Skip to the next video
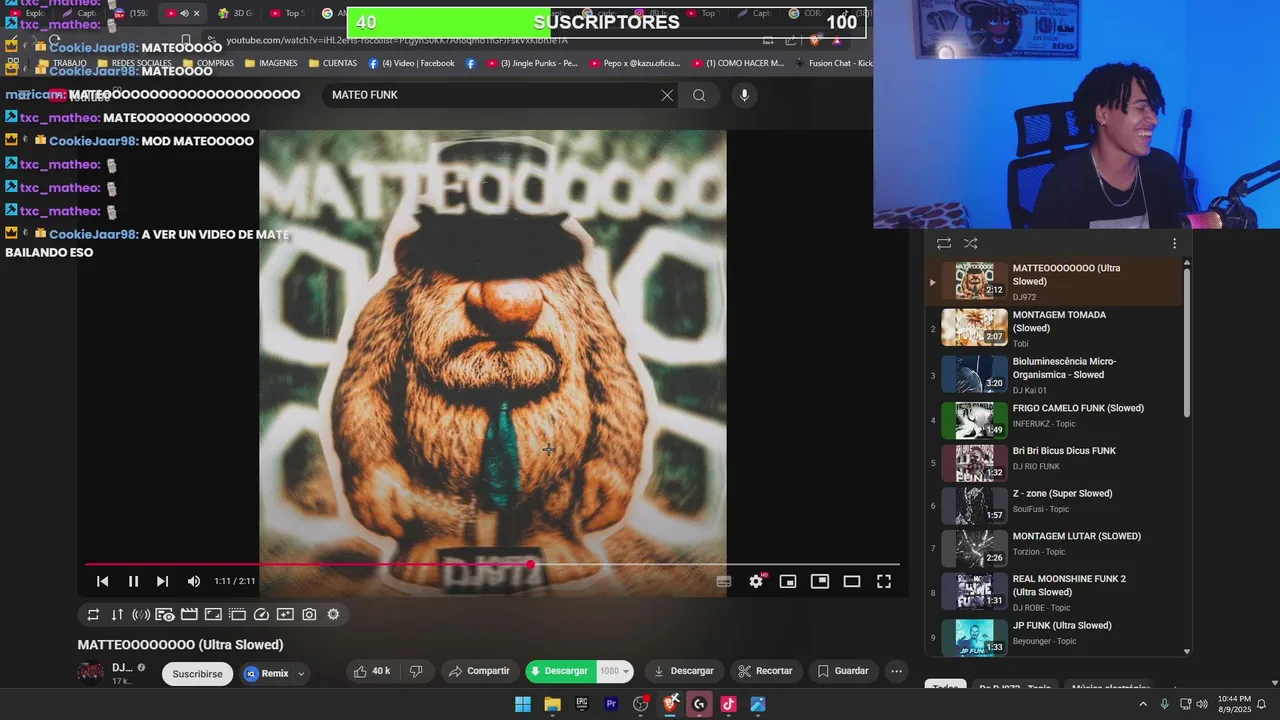1280x720 pixels. pyautogui.click(x=162, y=581)
